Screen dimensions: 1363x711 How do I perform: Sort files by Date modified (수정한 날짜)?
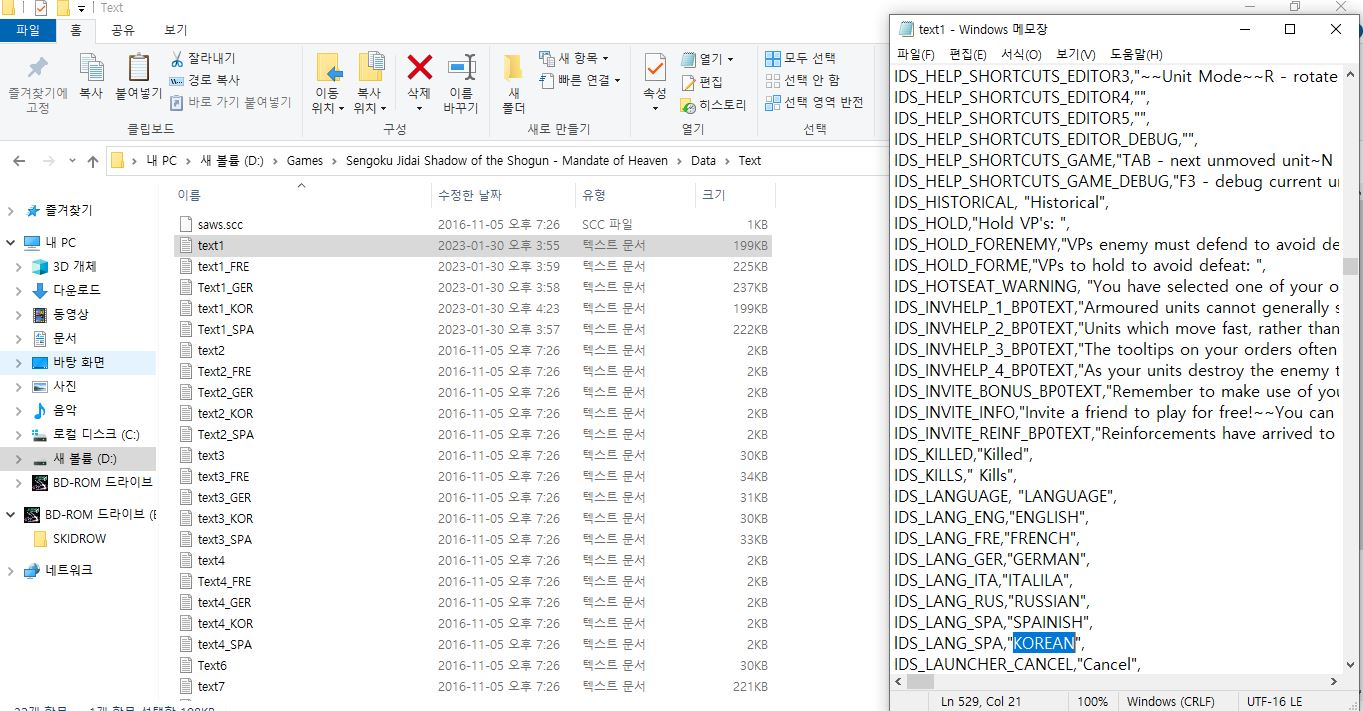pyautogui.click(x=471, y=195)
